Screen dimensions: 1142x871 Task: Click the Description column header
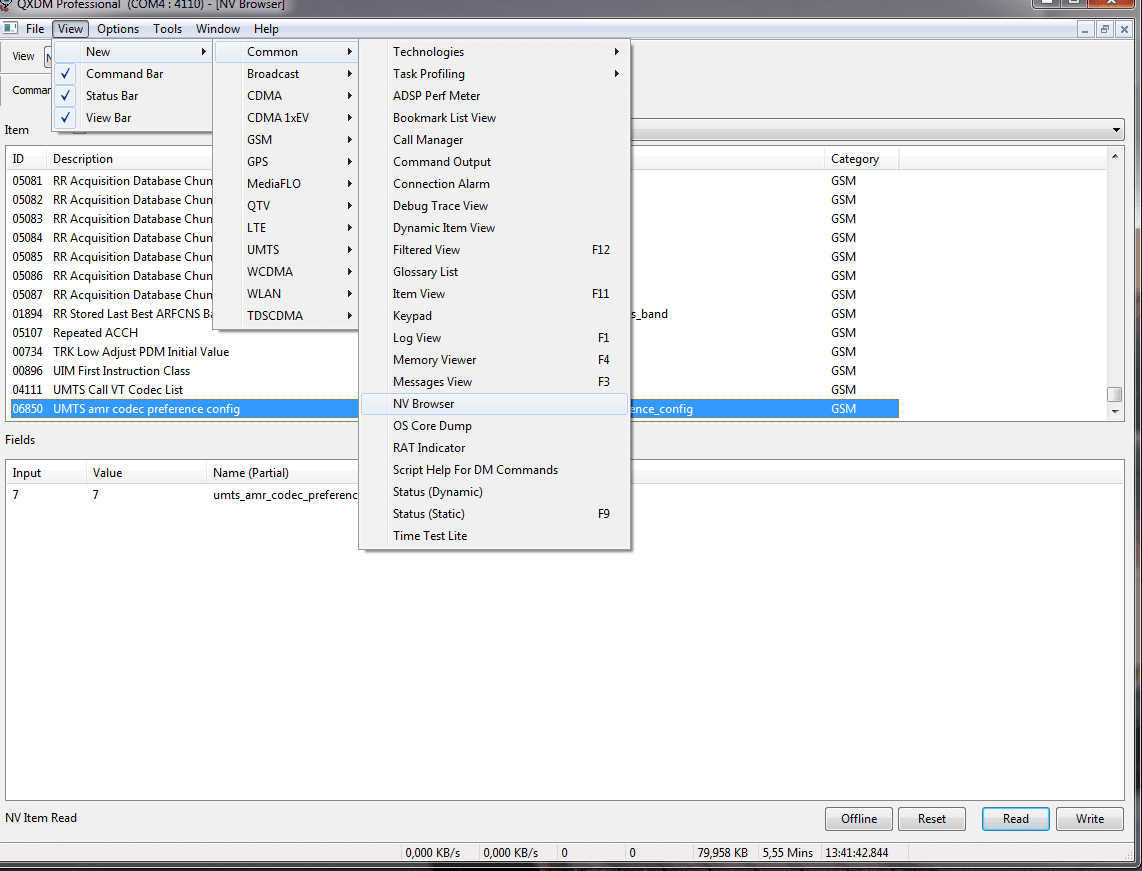[x=130, y=159]
